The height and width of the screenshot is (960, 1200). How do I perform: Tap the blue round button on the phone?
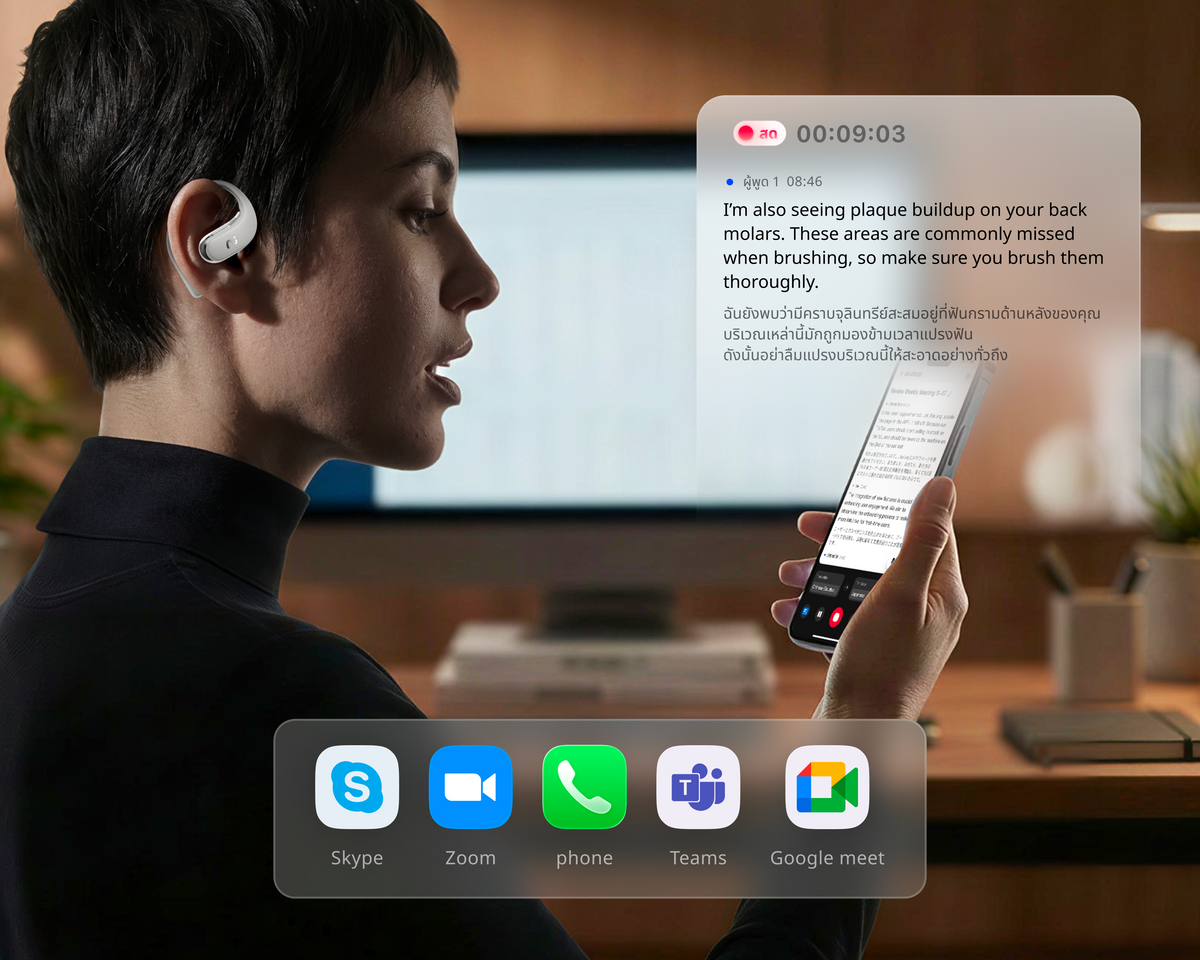point(806,609)
